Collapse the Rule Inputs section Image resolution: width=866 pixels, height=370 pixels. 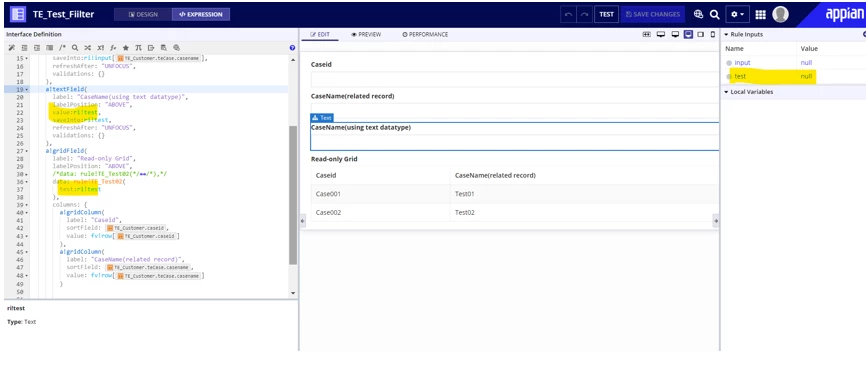click(x=726, y=34)
